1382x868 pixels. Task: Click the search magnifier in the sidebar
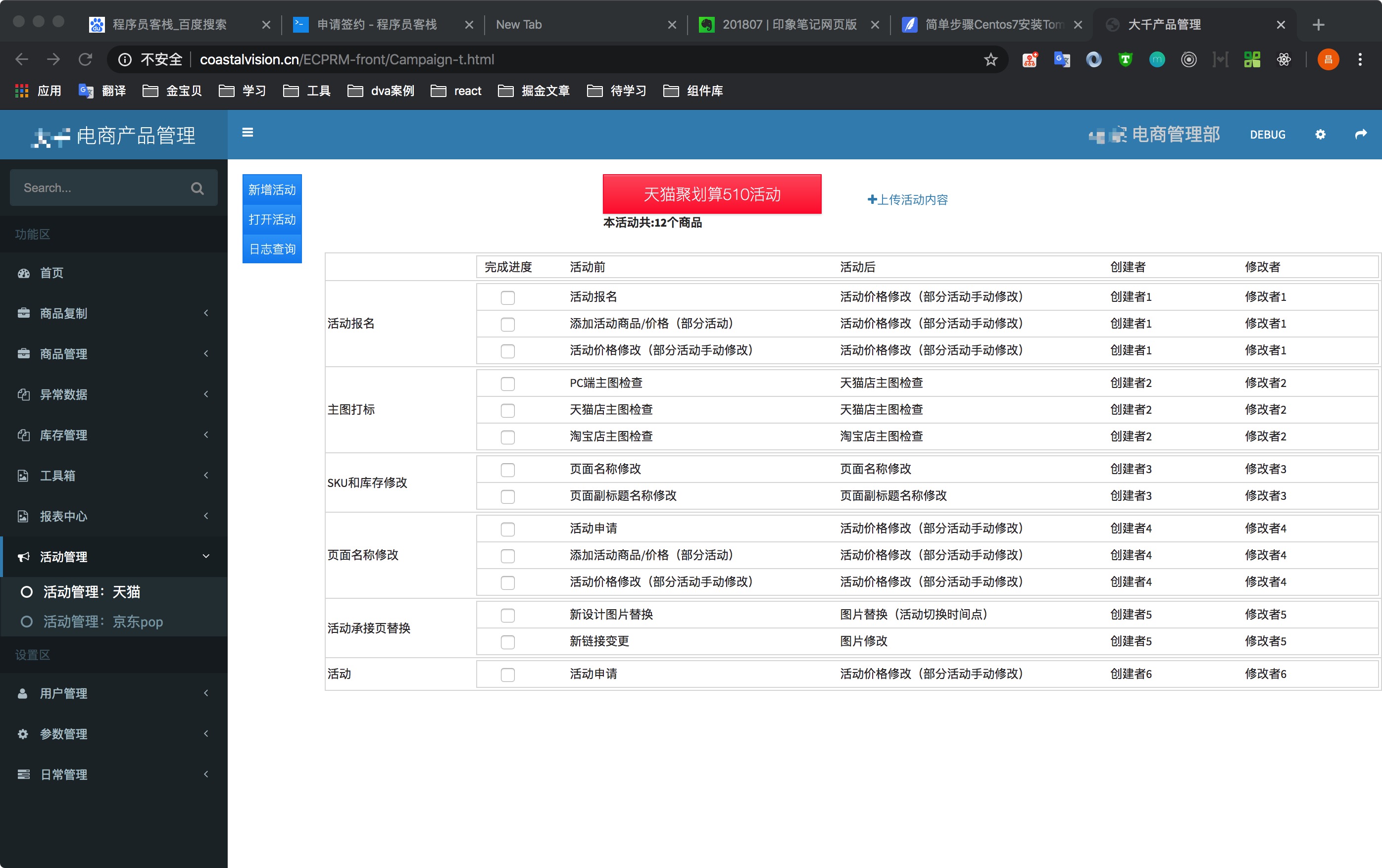click(197, 188)
